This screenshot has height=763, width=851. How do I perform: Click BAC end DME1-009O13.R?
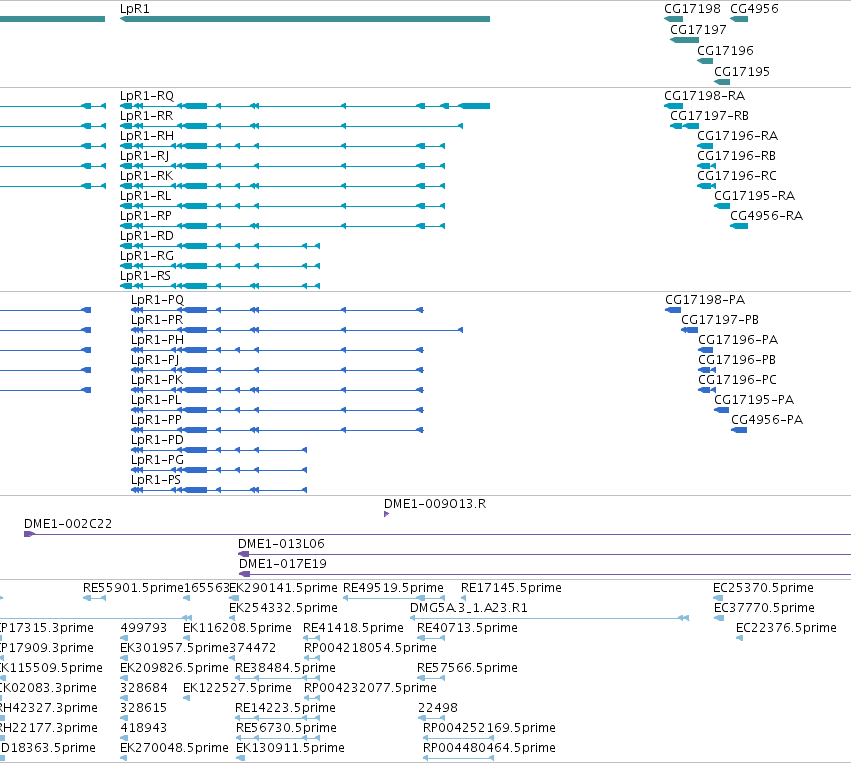(x=386, y=514)
